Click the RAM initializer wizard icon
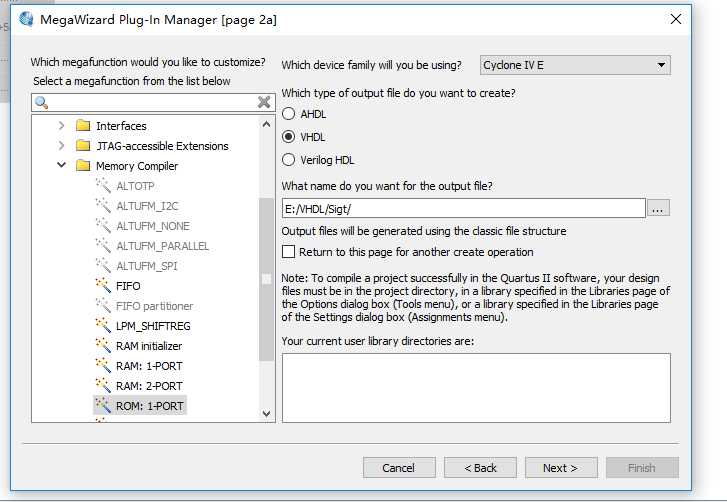727x502 pixels. (x=103, y=345)
